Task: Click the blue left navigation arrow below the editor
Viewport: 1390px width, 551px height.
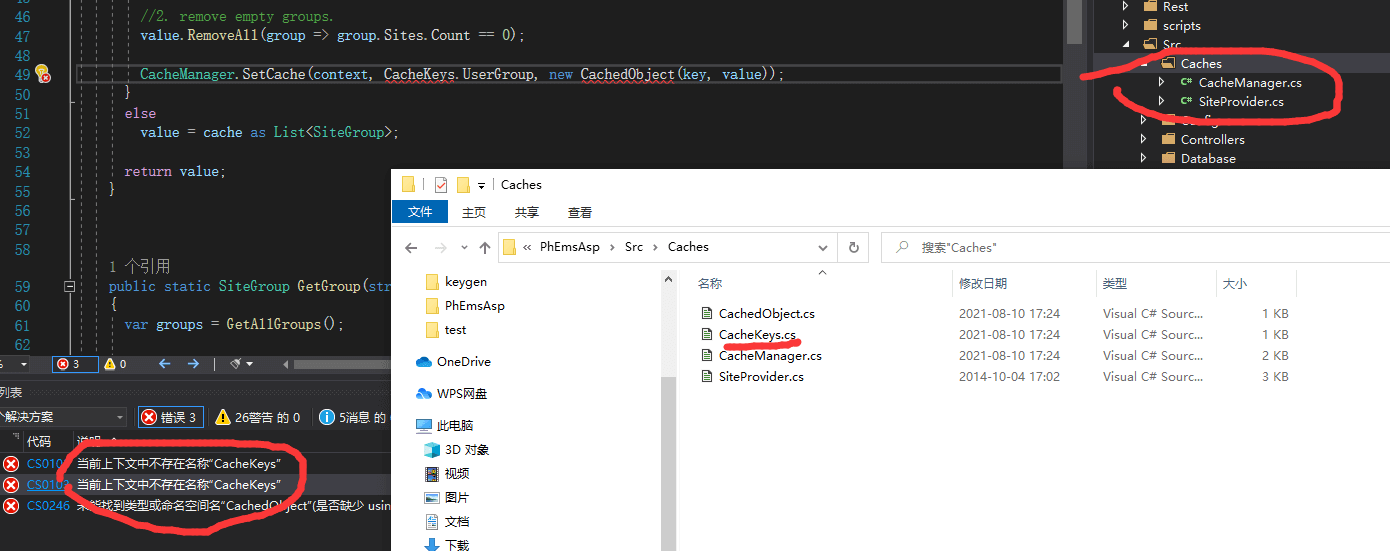Action: point(165,364)
